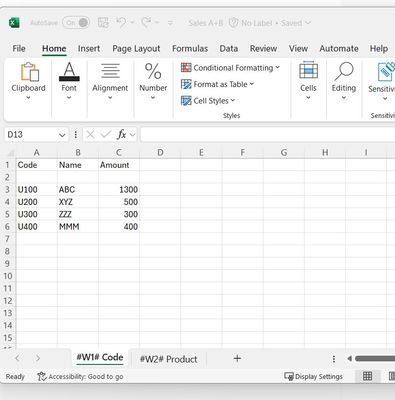The image size is (395, 400).
Task: Click the Cells group icon
Action: pyautogui.click(x=308, y=70)
